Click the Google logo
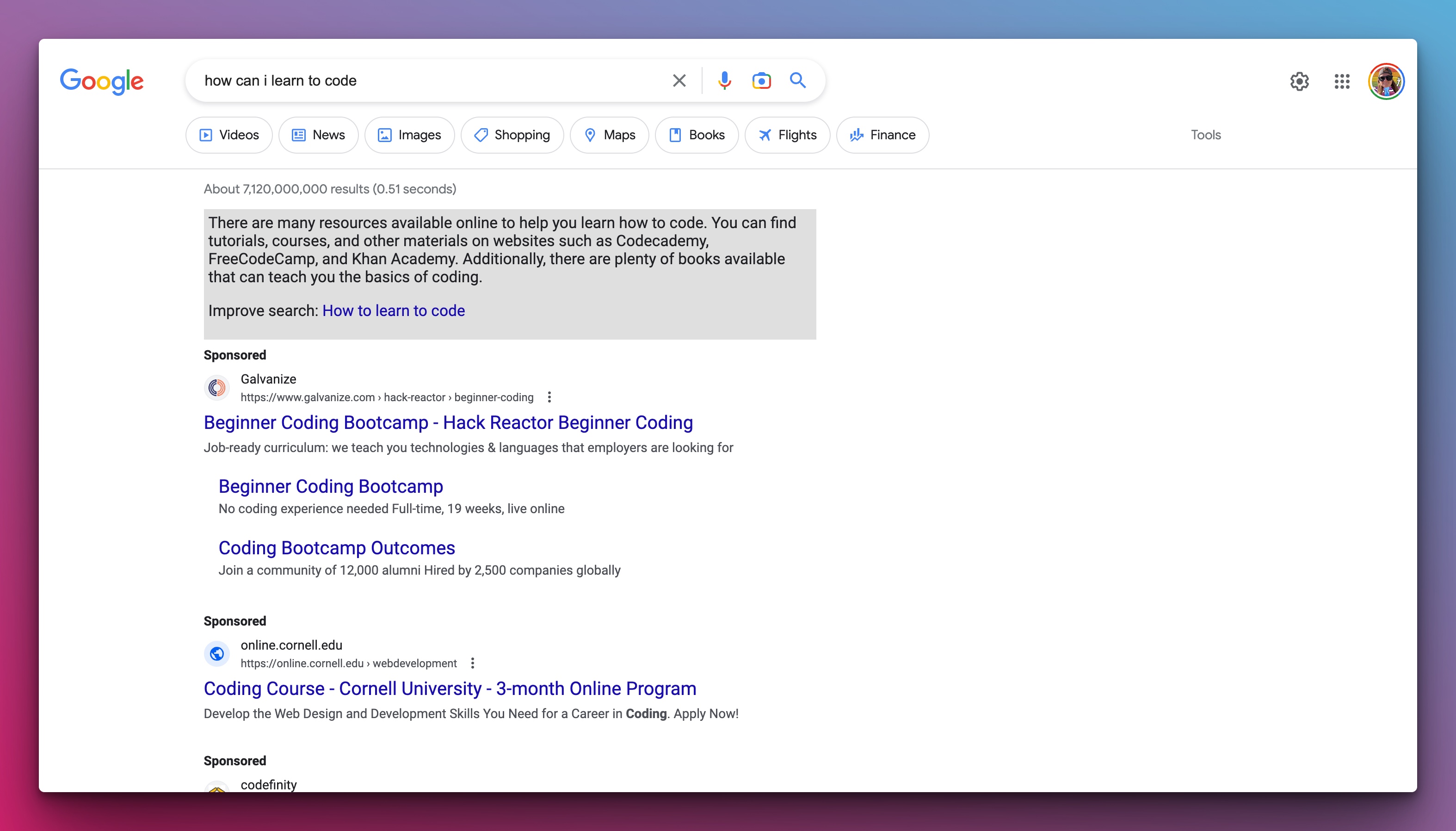The height and width of the screenshot is (831, 1456). point(102,81)
